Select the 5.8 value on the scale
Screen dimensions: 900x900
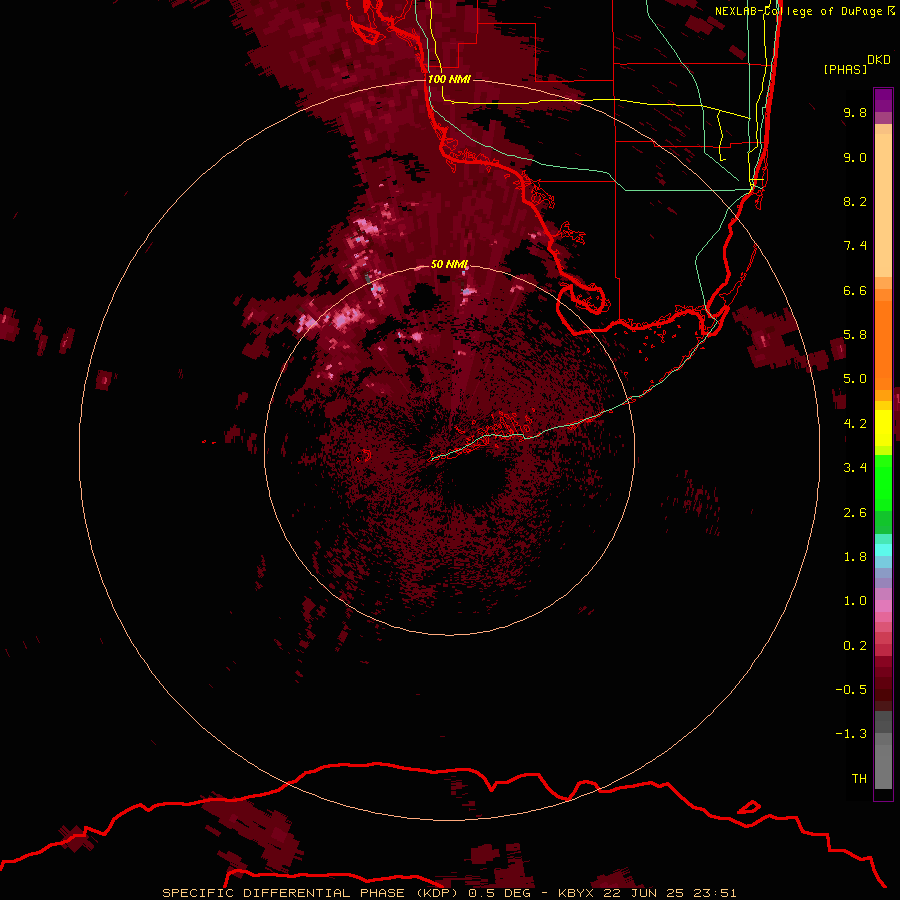(855, 335)
